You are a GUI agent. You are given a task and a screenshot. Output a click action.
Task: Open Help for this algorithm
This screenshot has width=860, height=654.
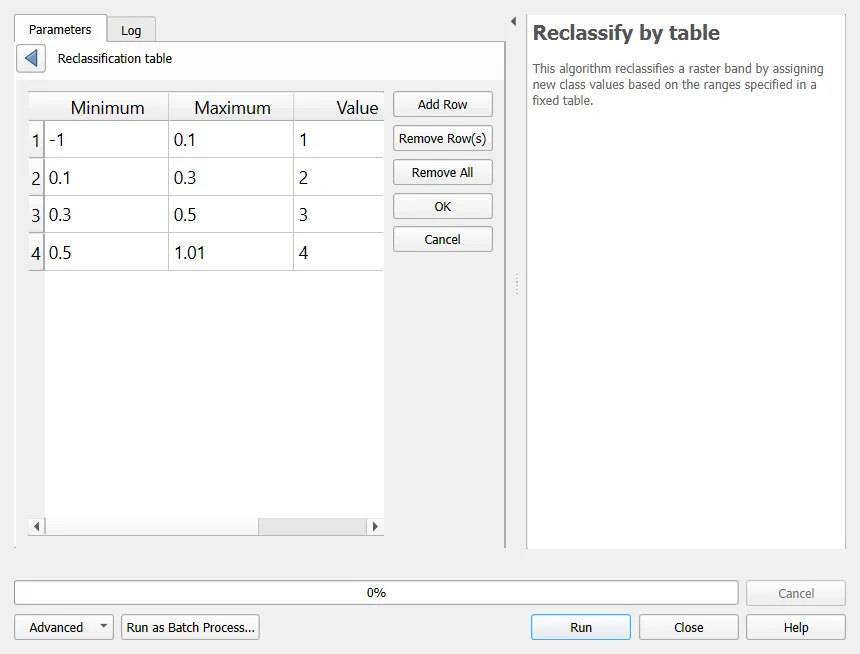click(796, 627)
